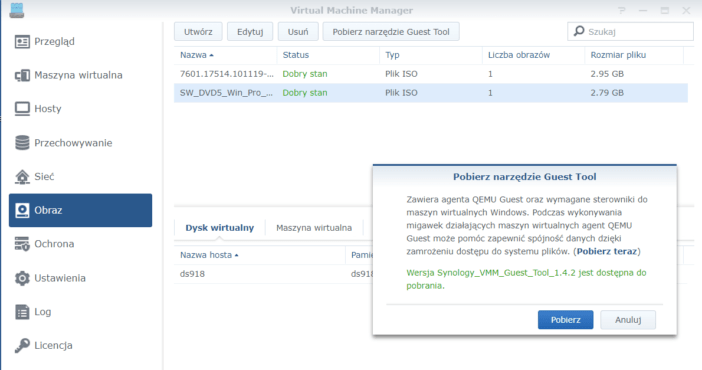This screenshot has height=370, width=702.
Task: Click the blue Pobierz button
Action: click(565, 320)
